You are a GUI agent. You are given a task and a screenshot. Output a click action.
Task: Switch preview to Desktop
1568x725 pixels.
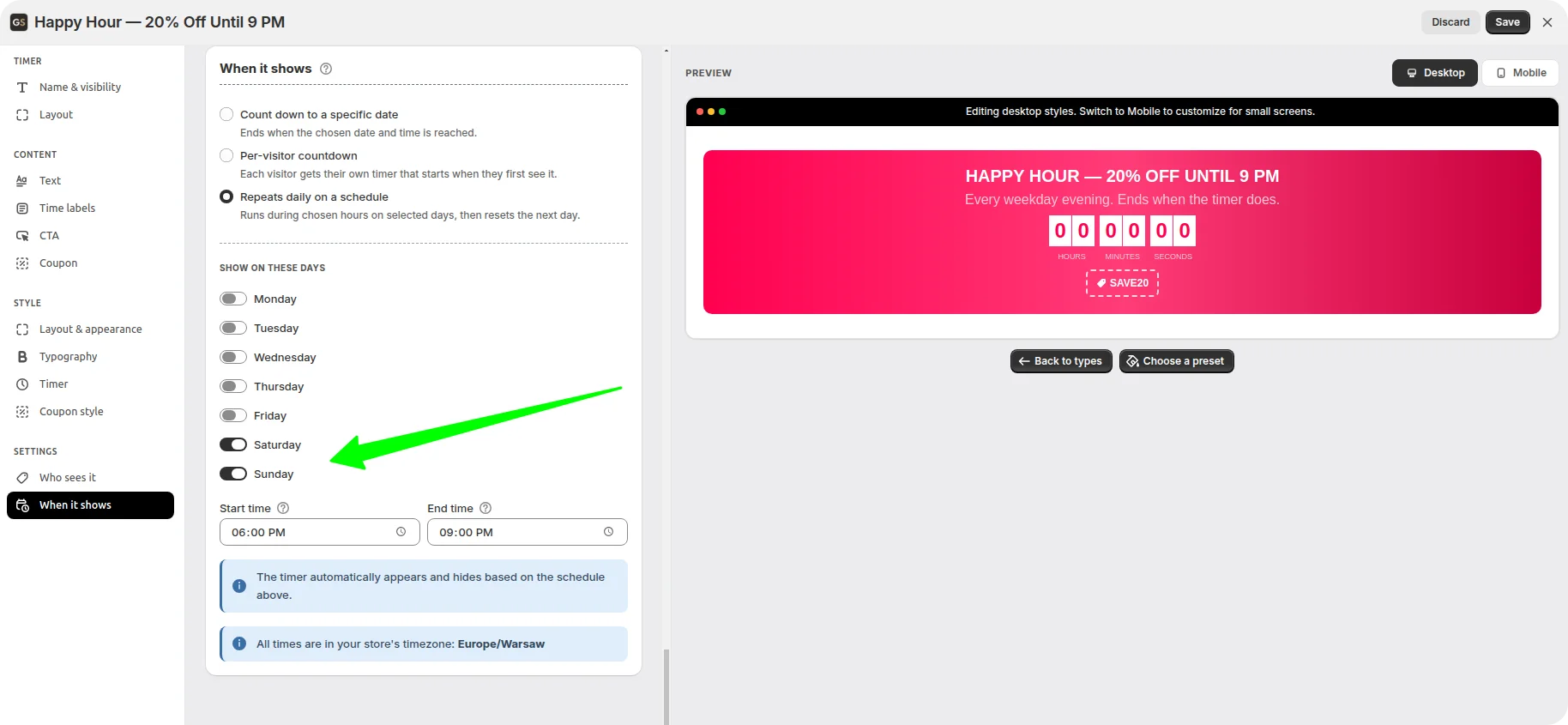1435,73
